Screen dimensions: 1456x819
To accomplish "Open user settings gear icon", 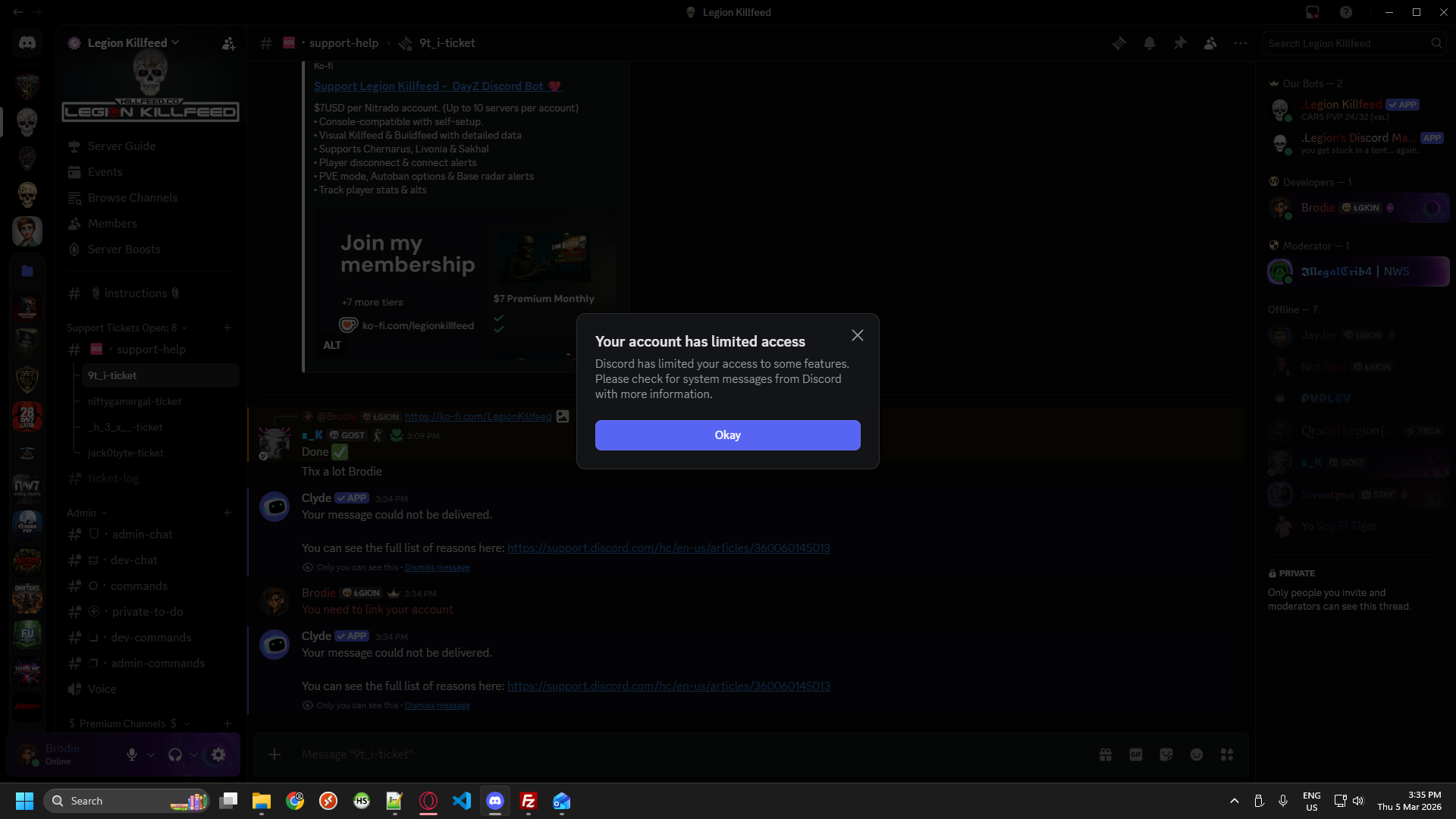I will [x=218, y=755].
